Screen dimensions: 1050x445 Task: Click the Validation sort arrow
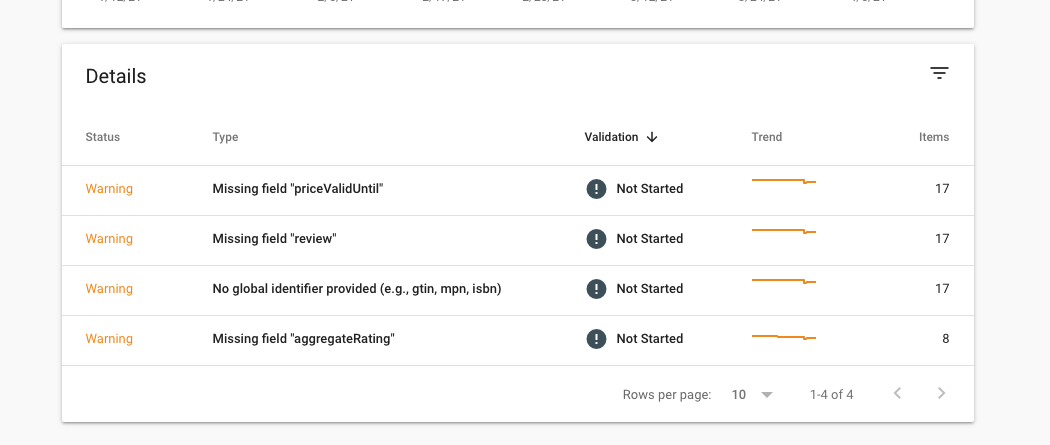652,137
